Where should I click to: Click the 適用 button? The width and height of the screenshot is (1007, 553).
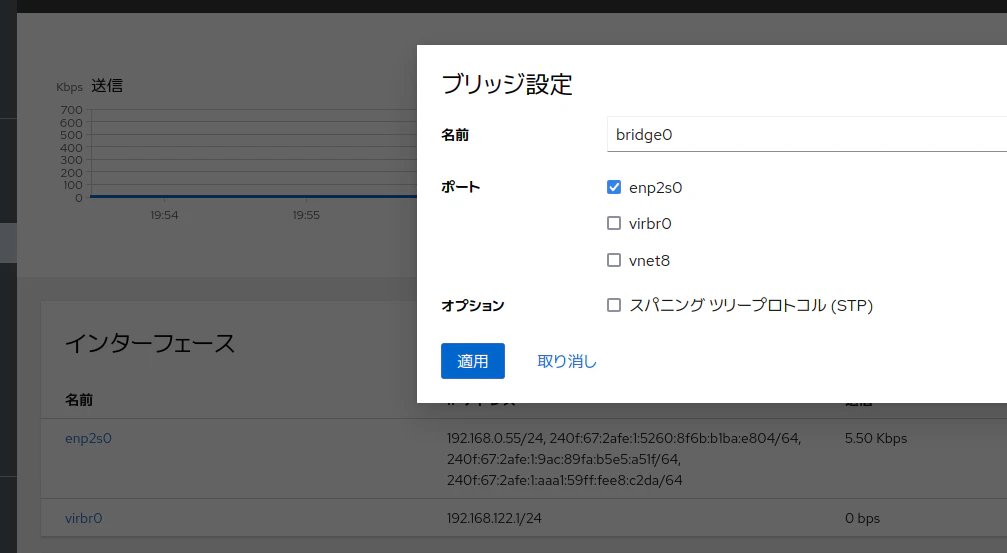(473, 361)
